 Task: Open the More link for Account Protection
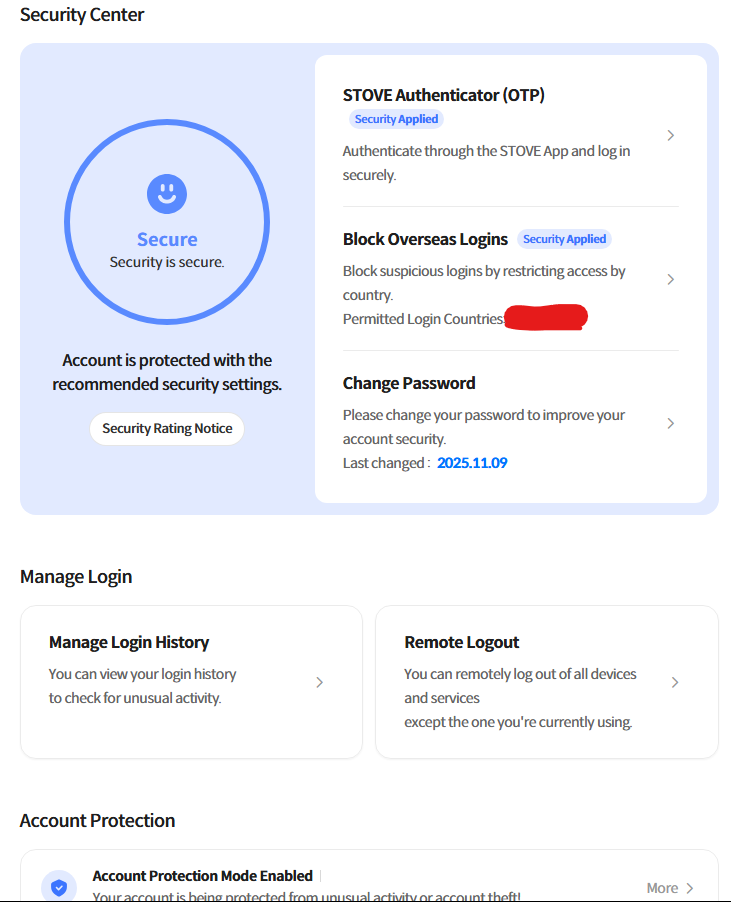(x=662, y=888)
